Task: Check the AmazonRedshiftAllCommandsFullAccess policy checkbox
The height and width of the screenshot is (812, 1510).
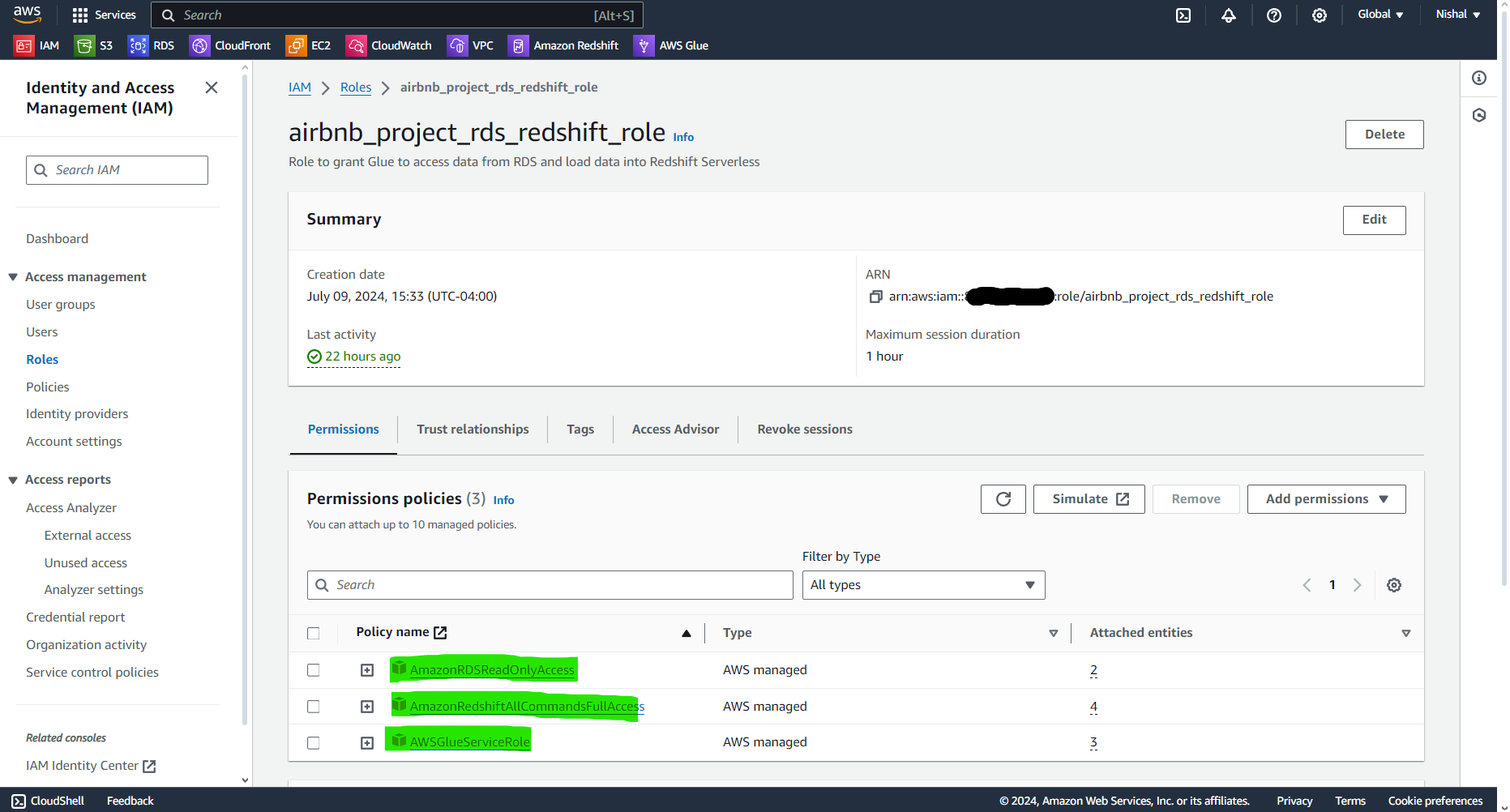Action: [314, 707]
